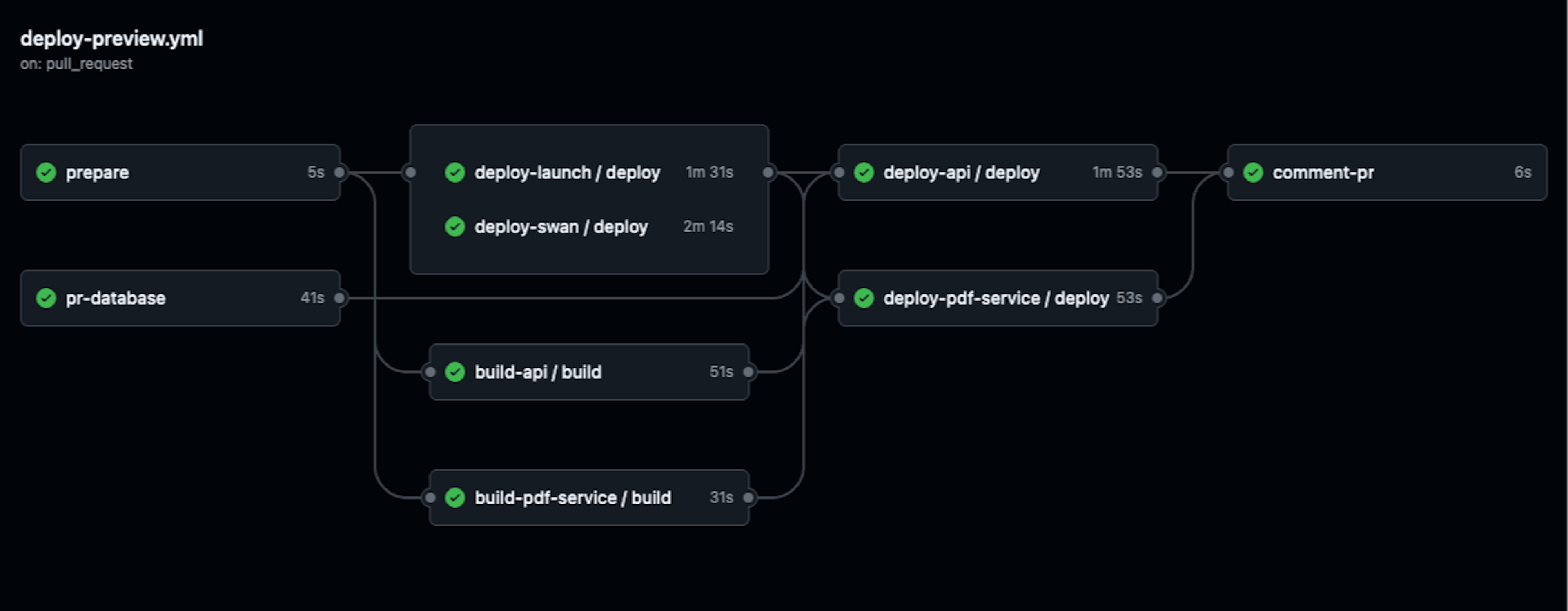Click the green success check on prepare job
Image resolution: width=1568 pixels, height=611 pixels.
[x=46, y=172]
